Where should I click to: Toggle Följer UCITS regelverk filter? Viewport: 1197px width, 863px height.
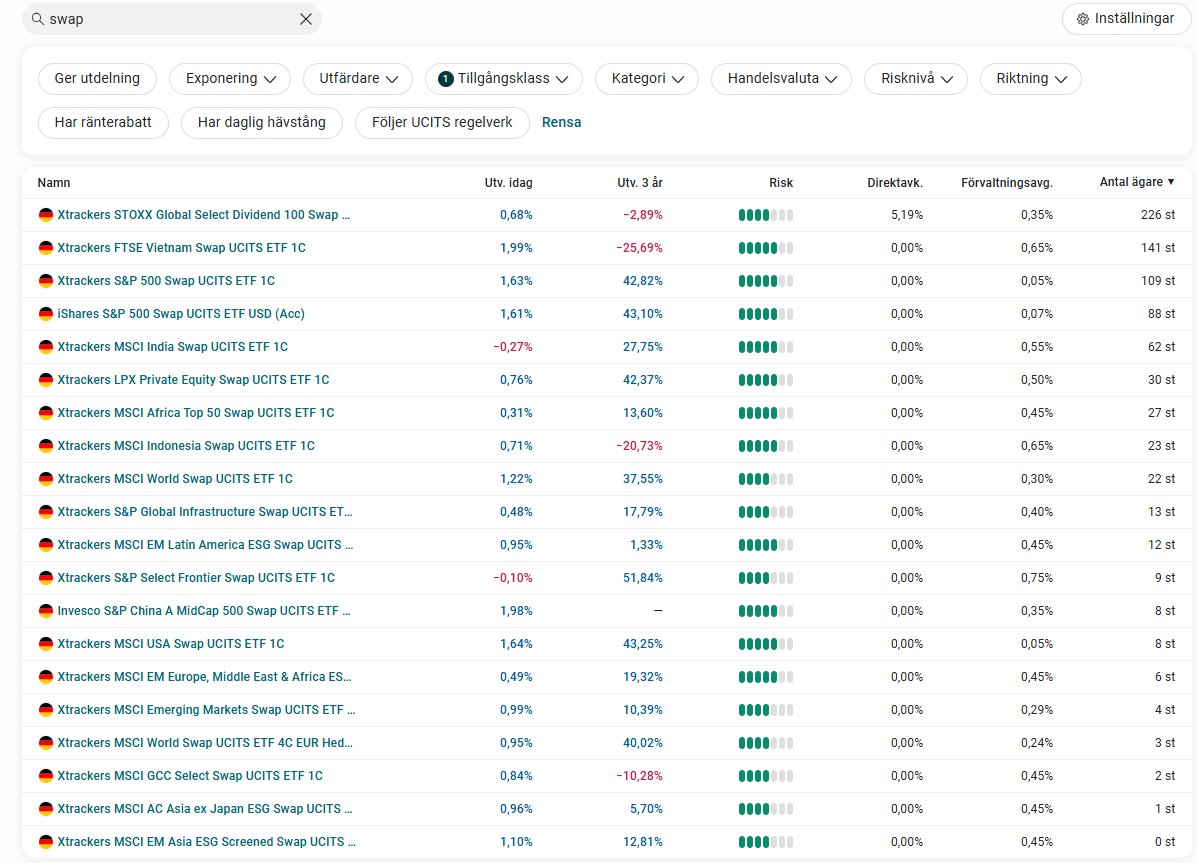pyautogui.click(x=442, y=123)
